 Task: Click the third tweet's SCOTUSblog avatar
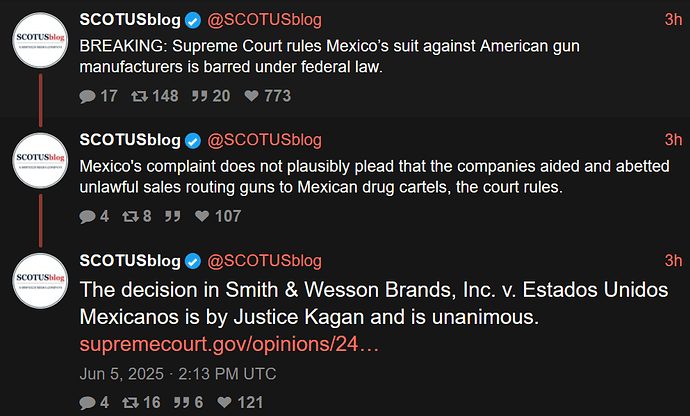point(40,282)
